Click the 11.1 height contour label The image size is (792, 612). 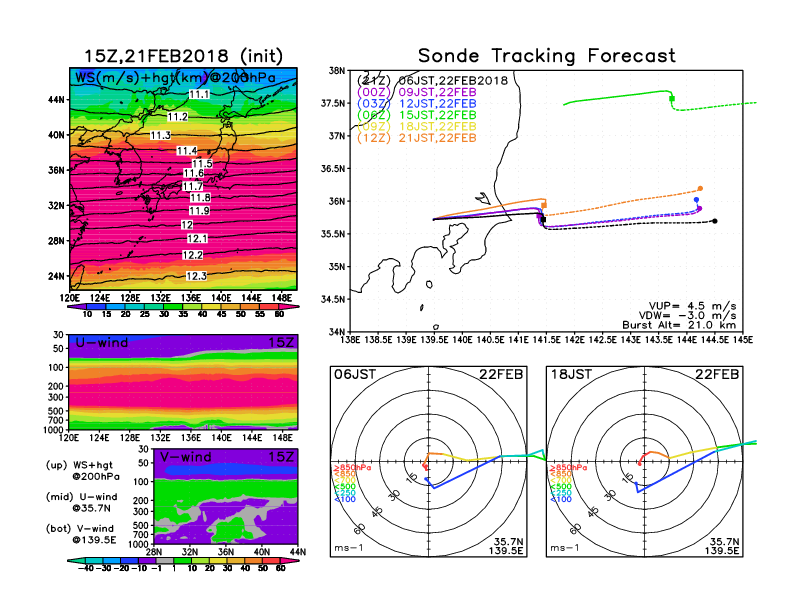pos(199,94)
